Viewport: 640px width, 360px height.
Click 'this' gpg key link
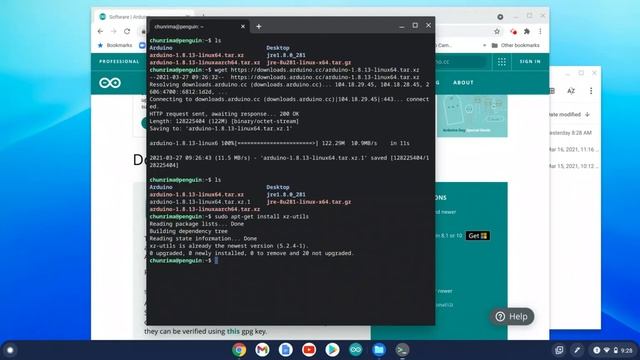pyautogui.click(x=233, y=331)
